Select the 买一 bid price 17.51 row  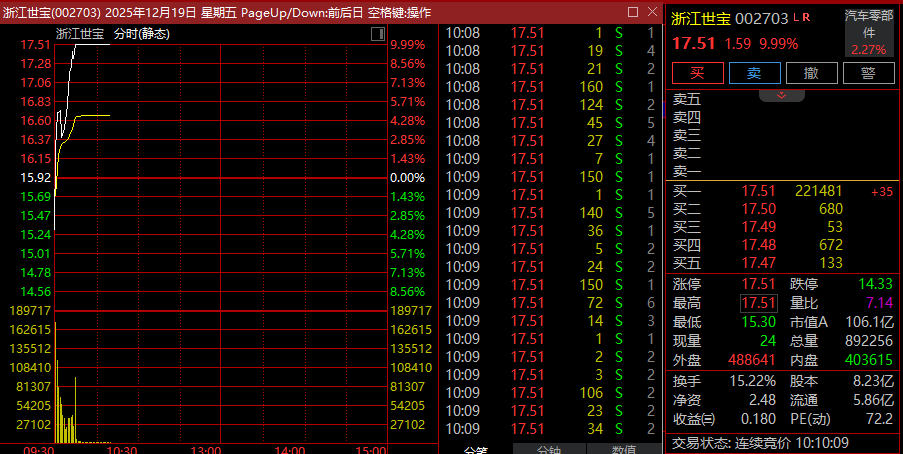[758, 191]
